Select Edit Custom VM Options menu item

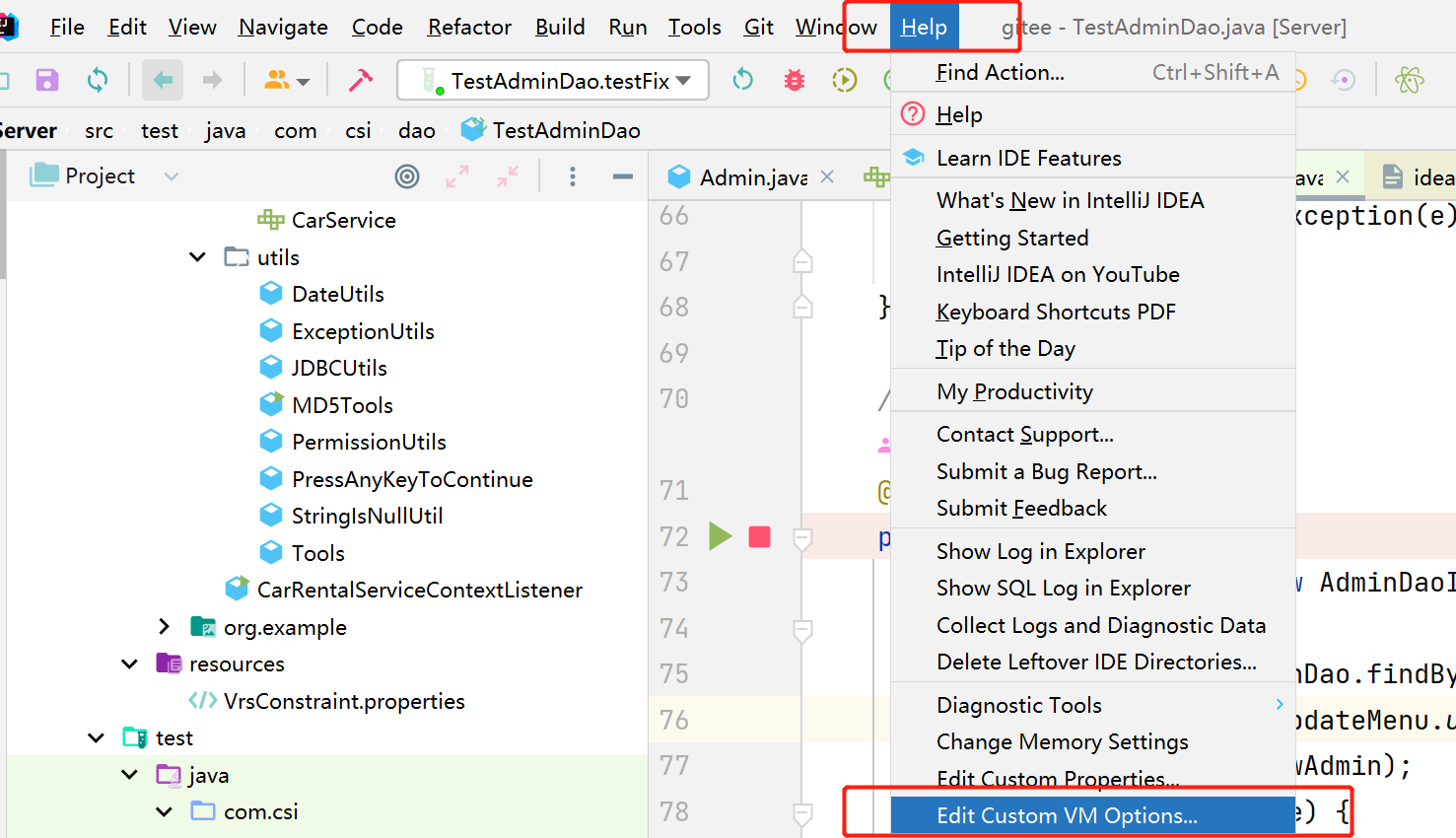[1093, 815]
